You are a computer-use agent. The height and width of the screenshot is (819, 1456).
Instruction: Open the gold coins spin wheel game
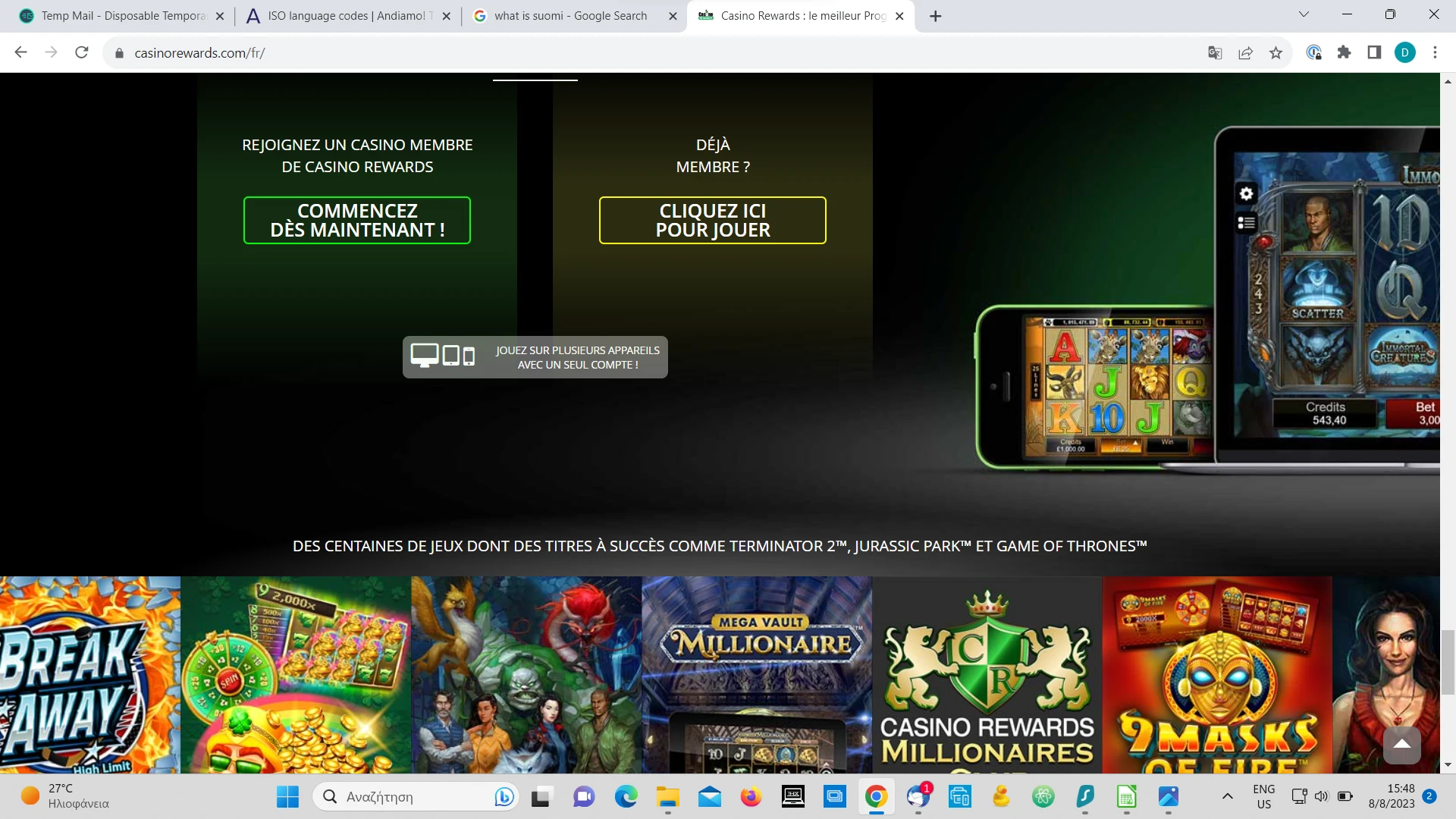click(x=296, y=675)
